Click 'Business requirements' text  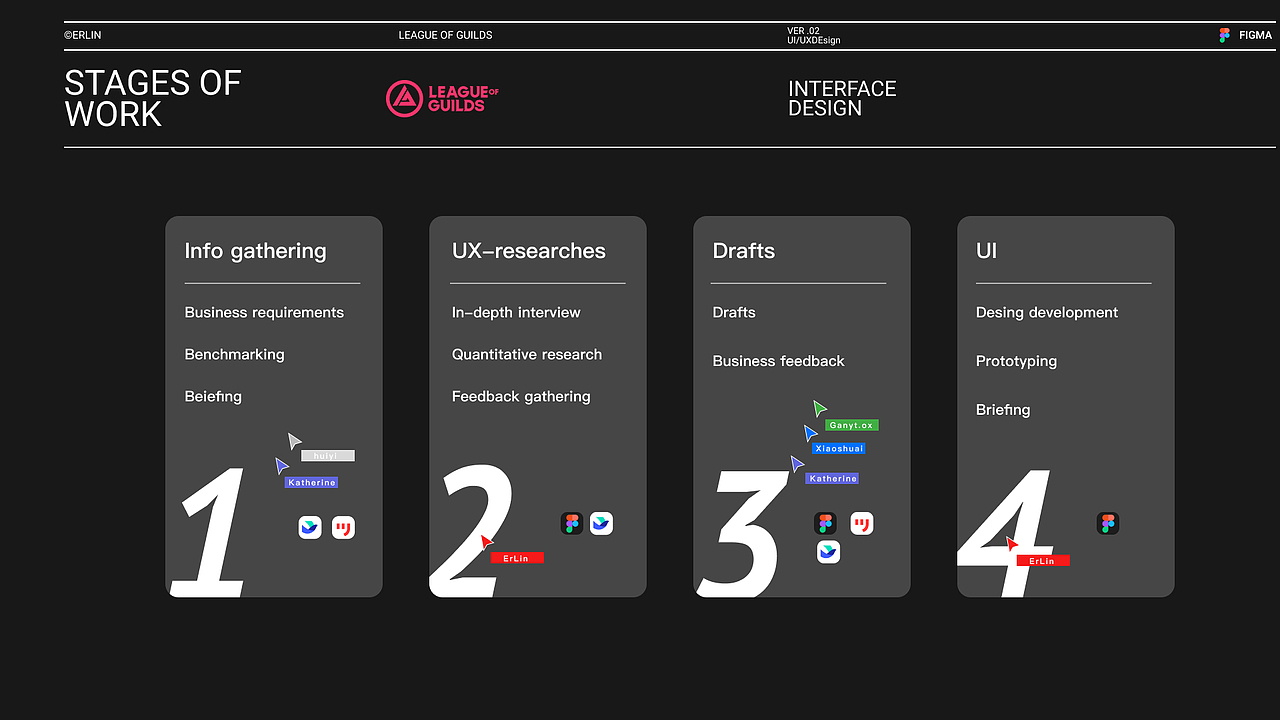(x=264, y=313)
